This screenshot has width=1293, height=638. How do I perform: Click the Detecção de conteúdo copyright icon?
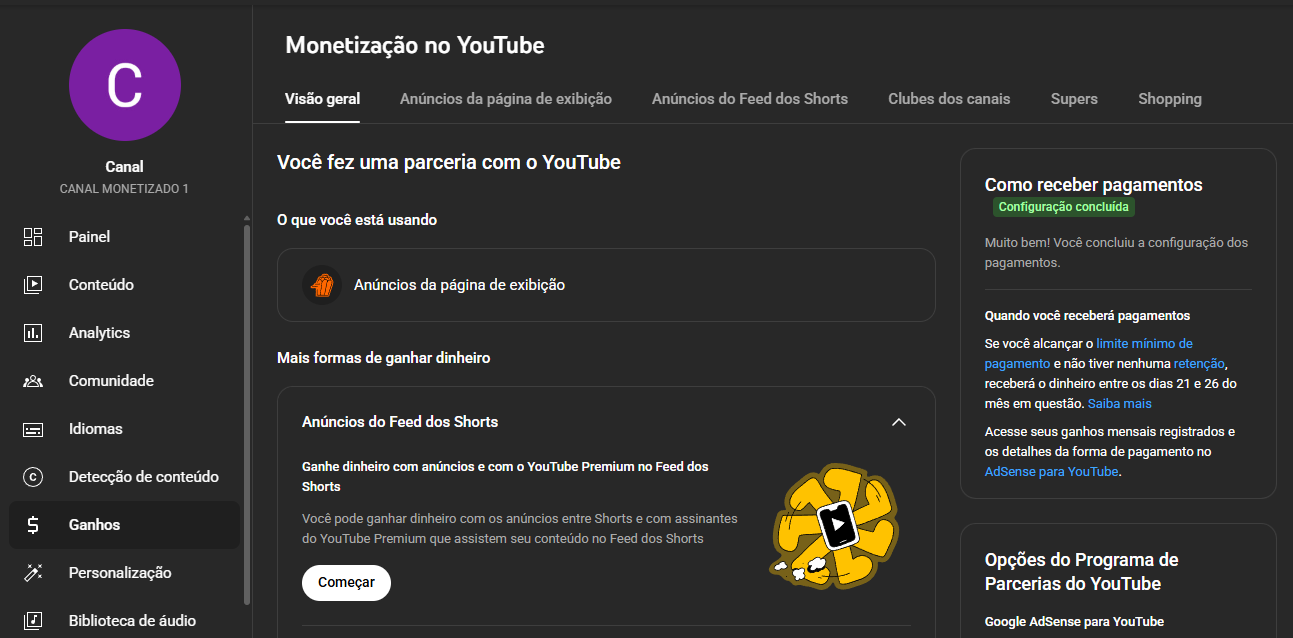pos(33,477)
